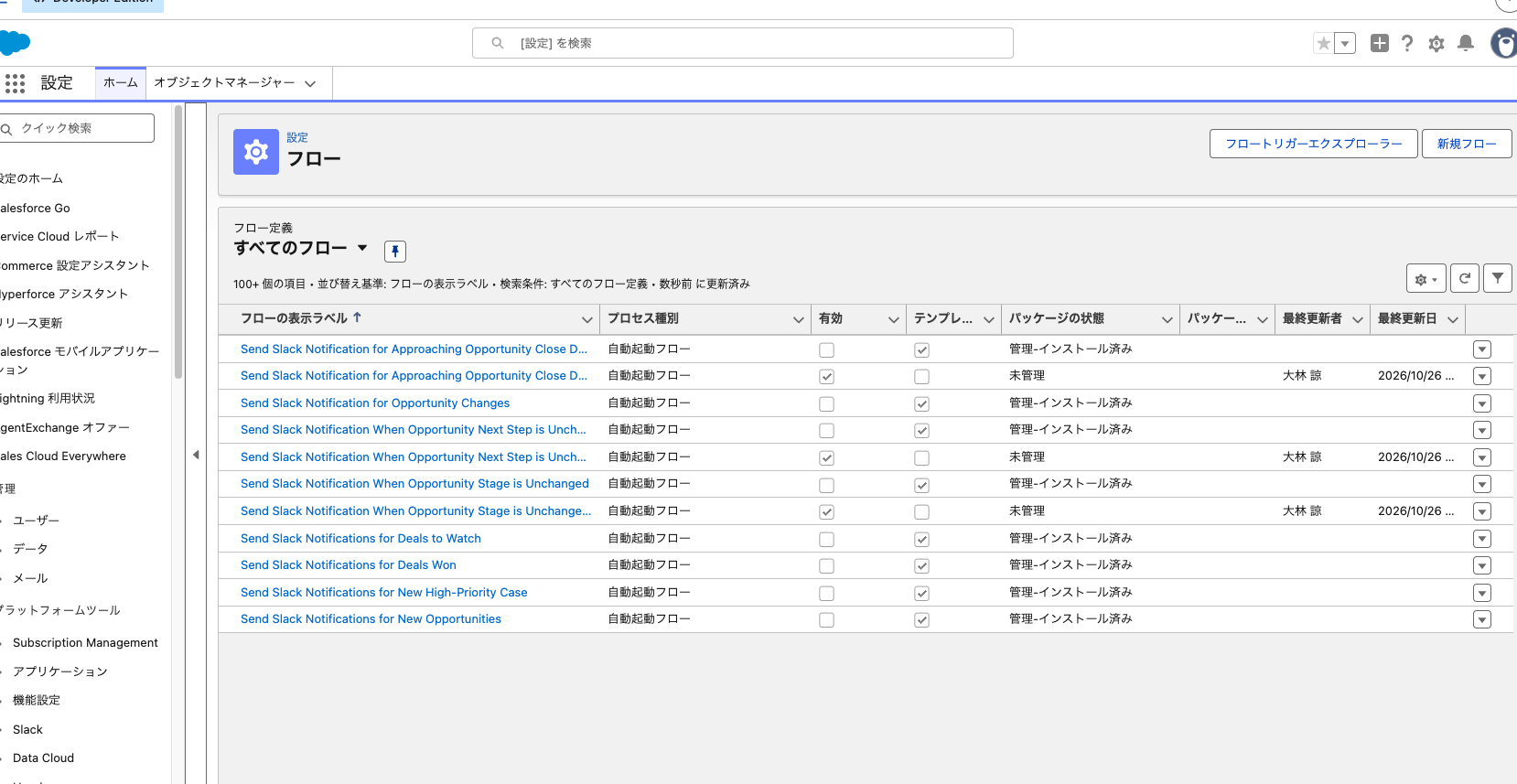Expand the すべてのフロー list view picker
The image size is (1517, 784).
(362, 248)
